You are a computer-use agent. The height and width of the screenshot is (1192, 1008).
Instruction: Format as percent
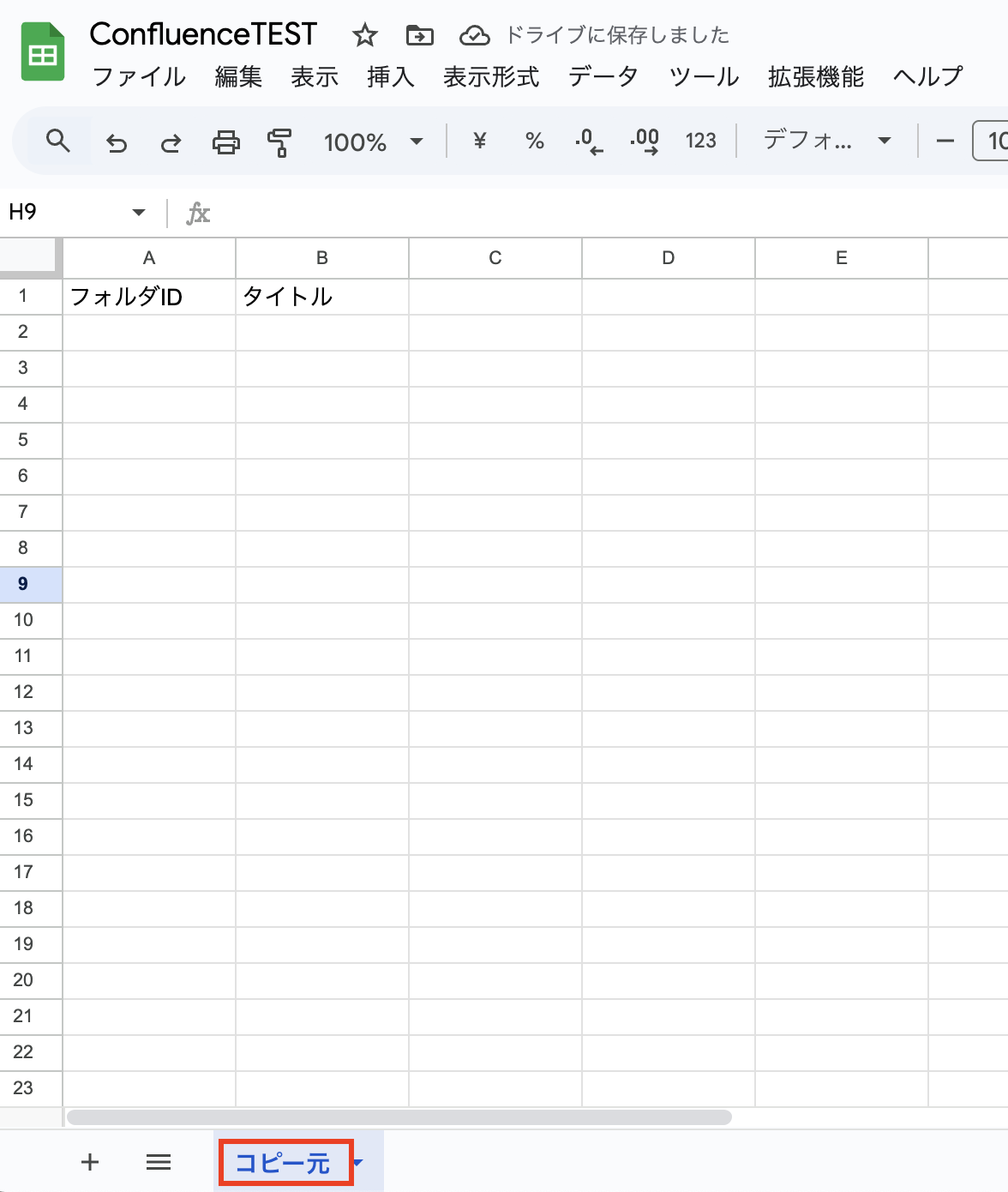click(x=535, y=141)
